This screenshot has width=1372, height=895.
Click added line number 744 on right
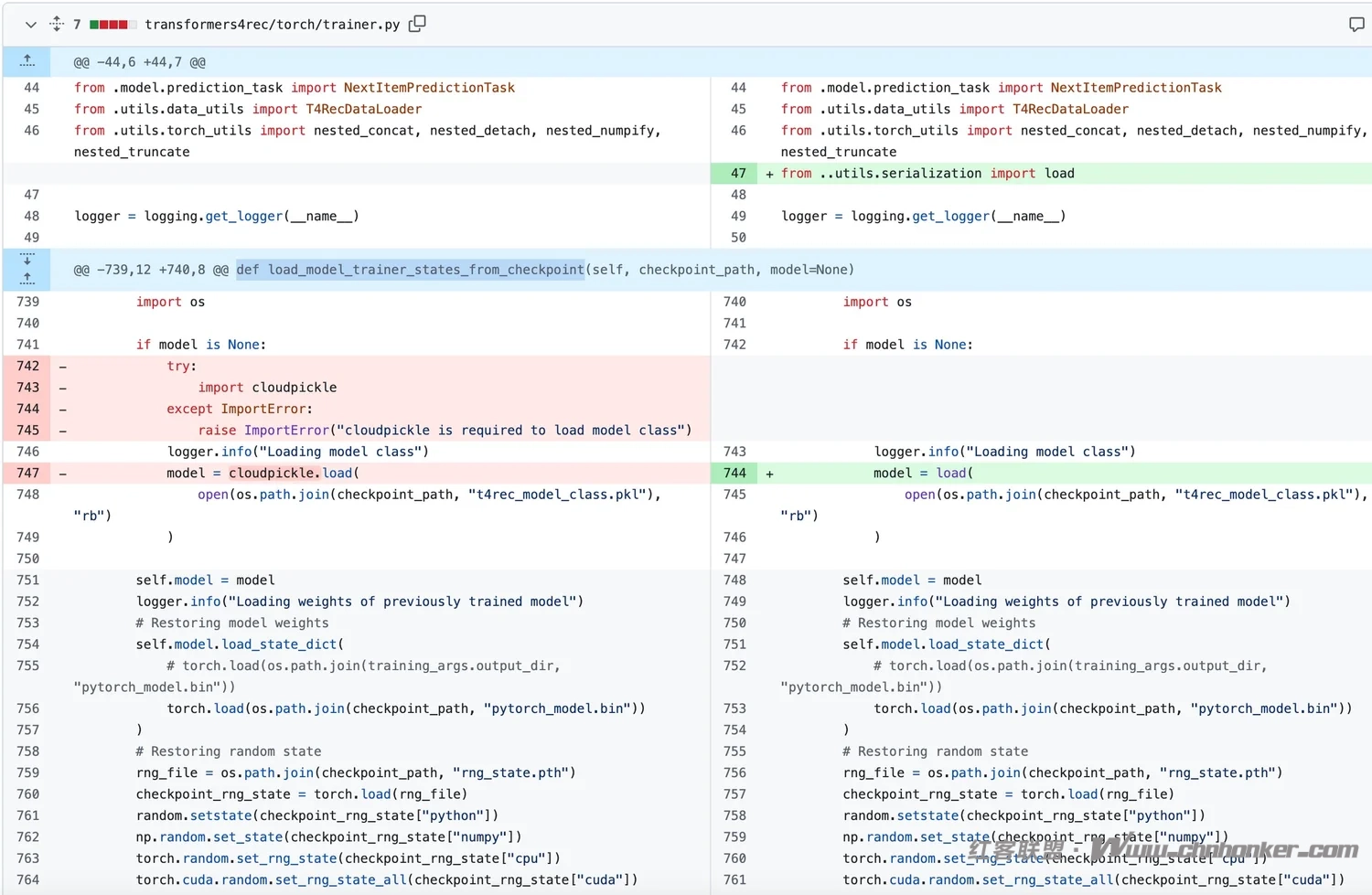[x=734, y=473]
